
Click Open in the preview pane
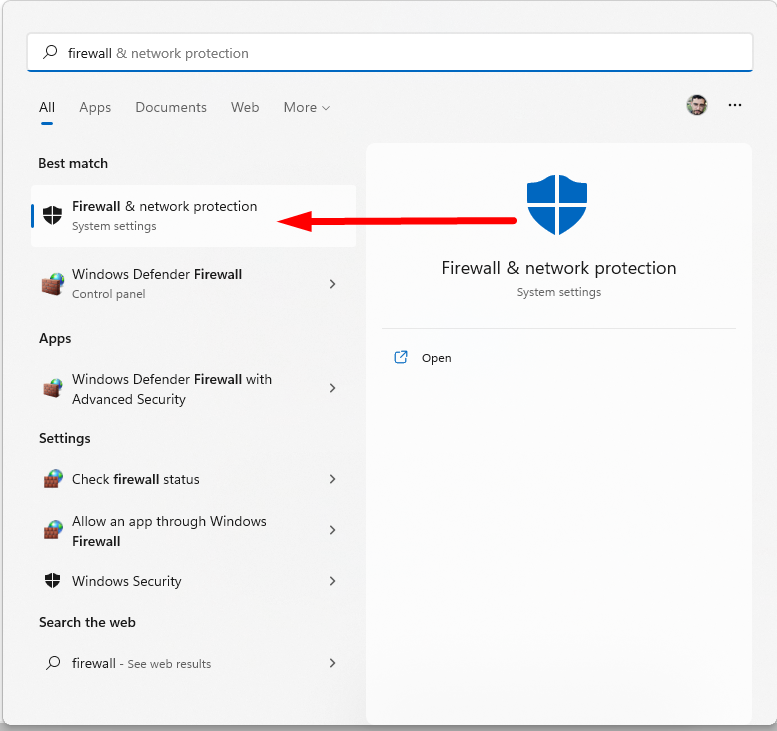tap(437, 358)
